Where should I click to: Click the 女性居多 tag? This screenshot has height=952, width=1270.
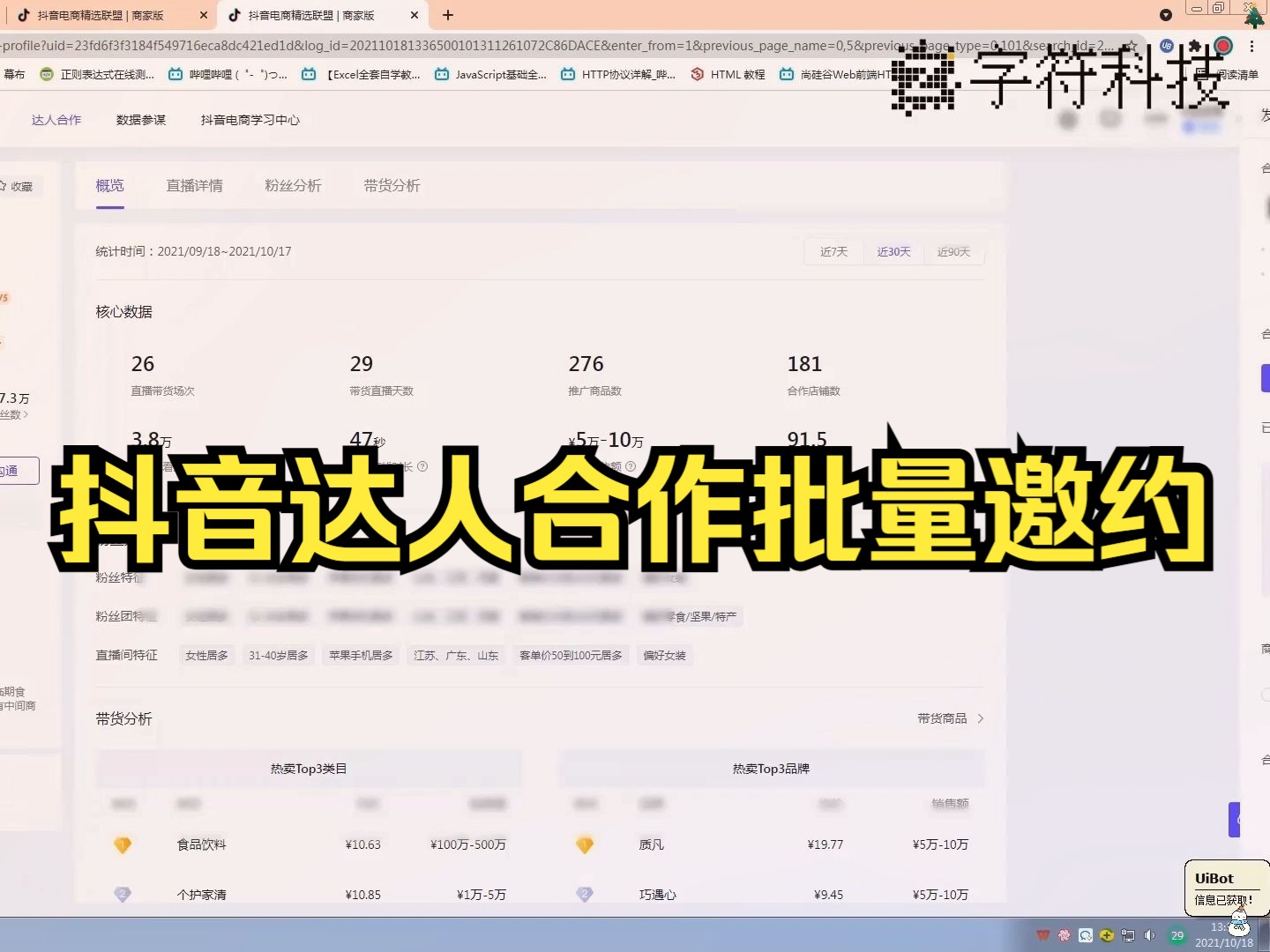point(206,655)
